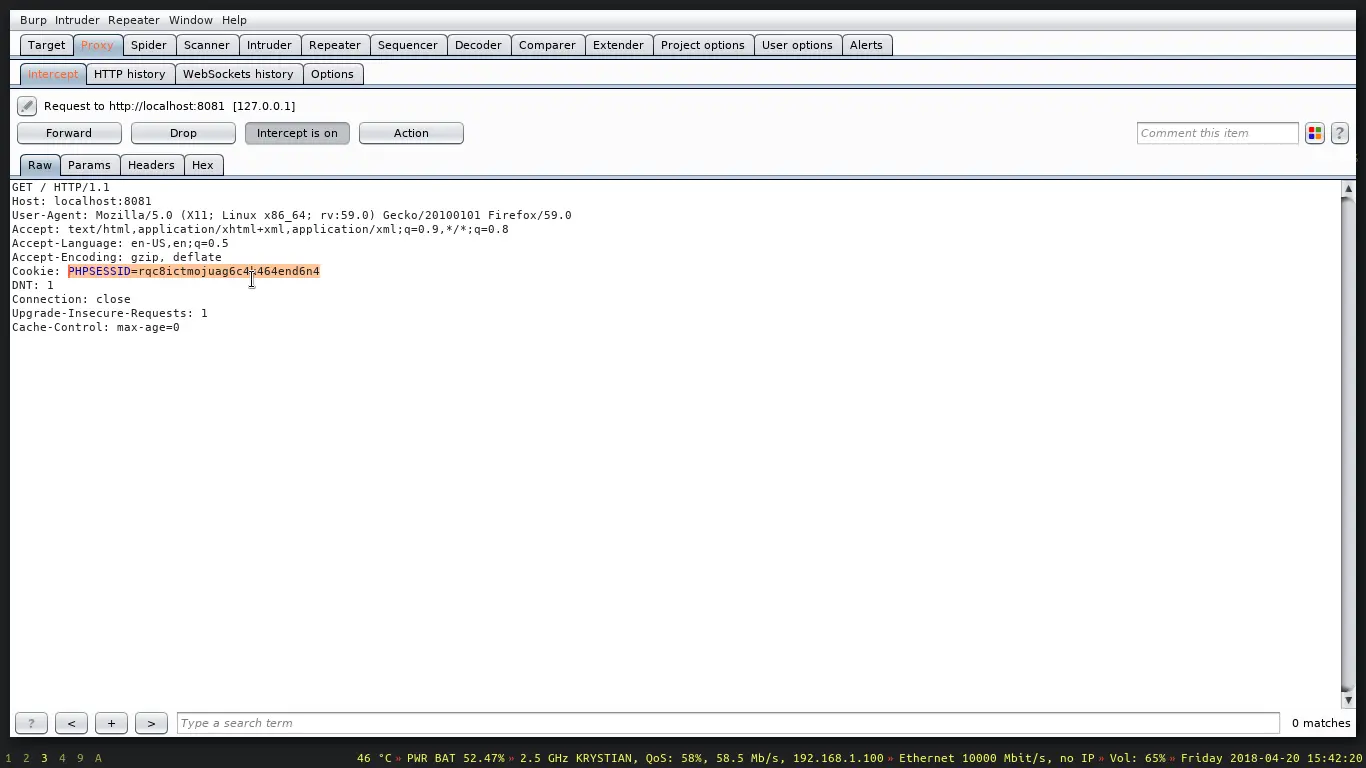Switch to the Hex view tab

[x=203, y=165]
